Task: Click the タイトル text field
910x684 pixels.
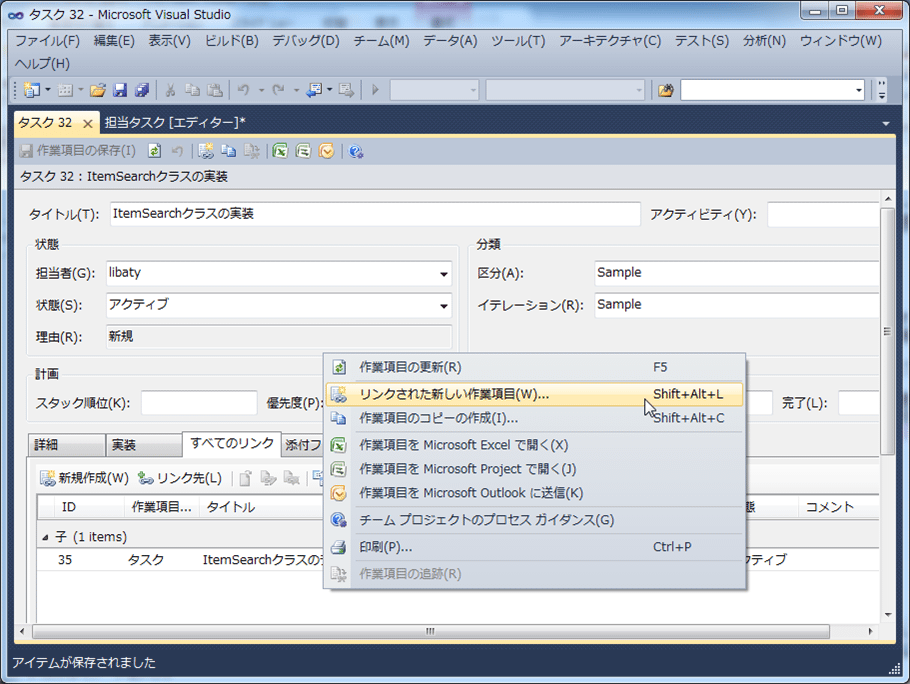Action: (375, 213)
